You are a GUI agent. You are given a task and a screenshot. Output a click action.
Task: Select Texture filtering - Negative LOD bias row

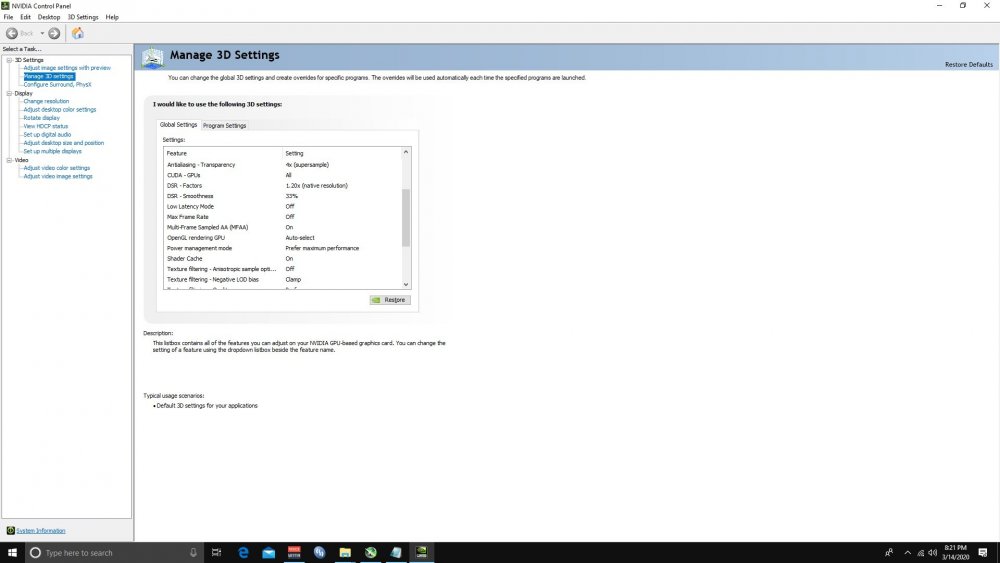[283, 279]
